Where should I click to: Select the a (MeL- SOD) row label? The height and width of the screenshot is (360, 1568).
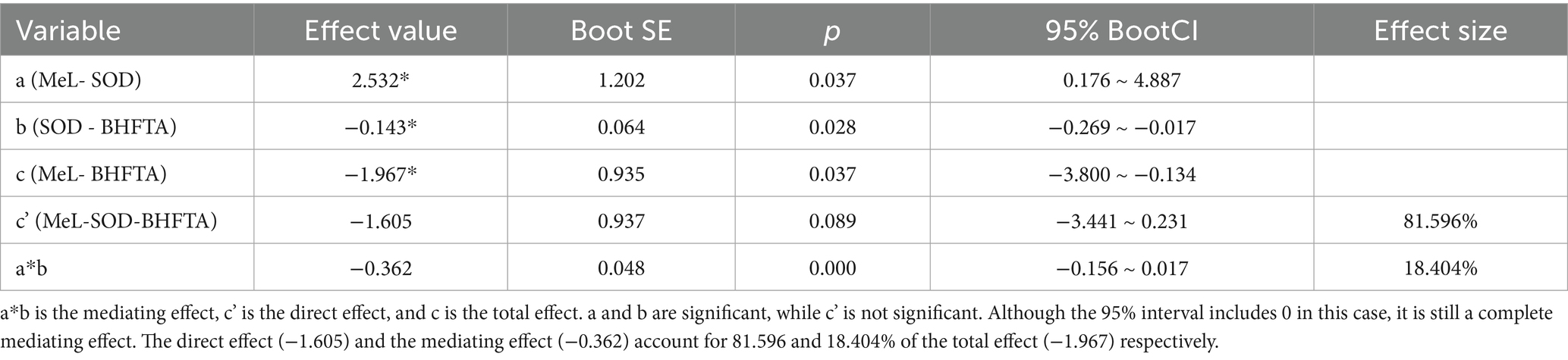[78, 80]
